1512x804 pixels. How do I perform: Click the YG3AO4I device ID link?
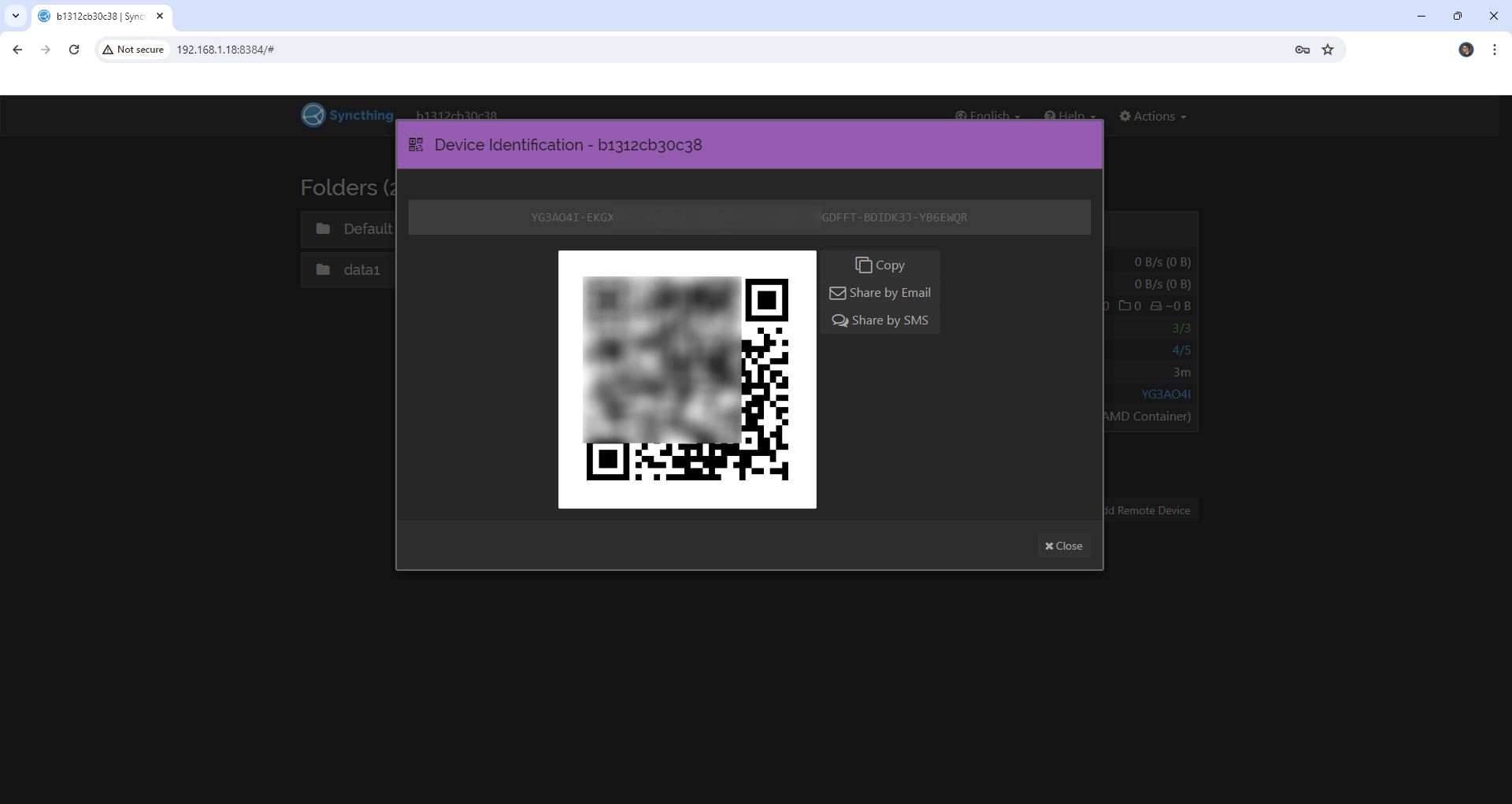pyautogui.click(x=1165, y=394)
